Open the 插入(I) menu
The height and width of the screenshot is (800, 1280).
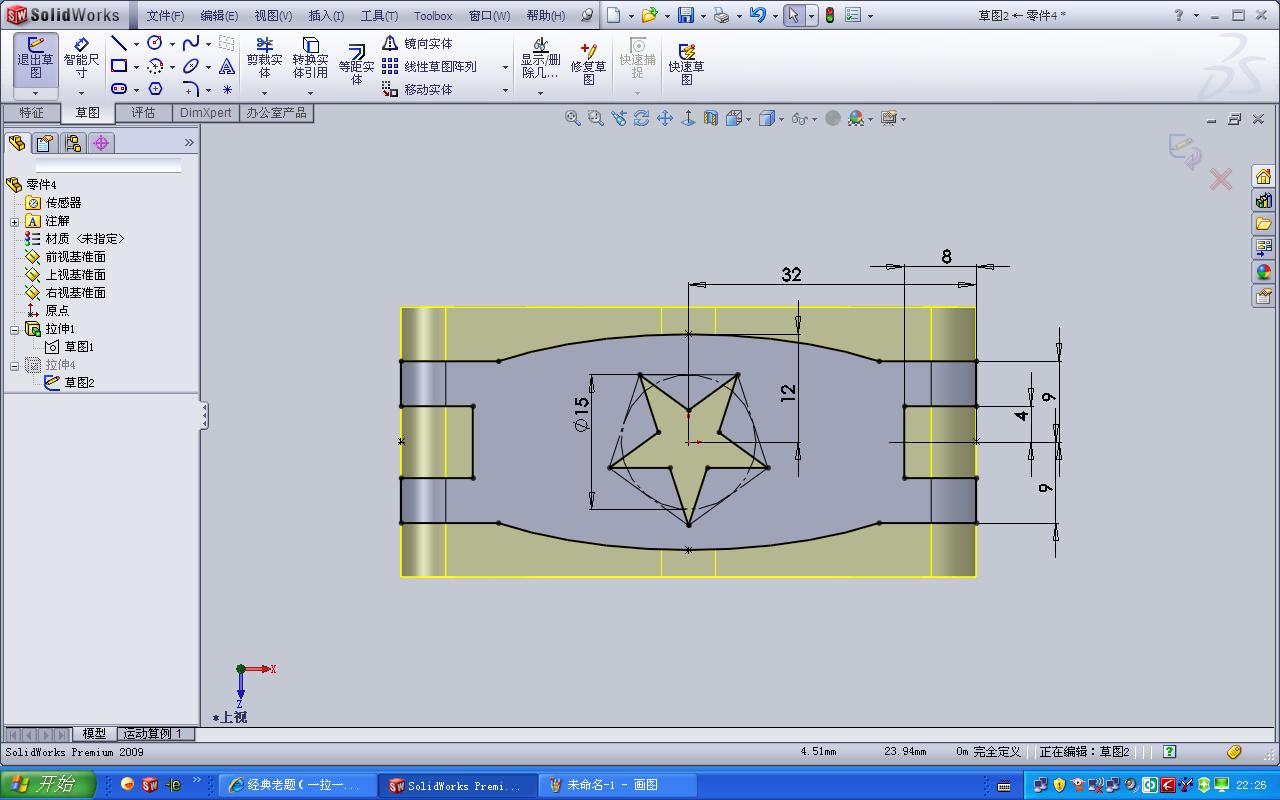(x=326, y=15)
